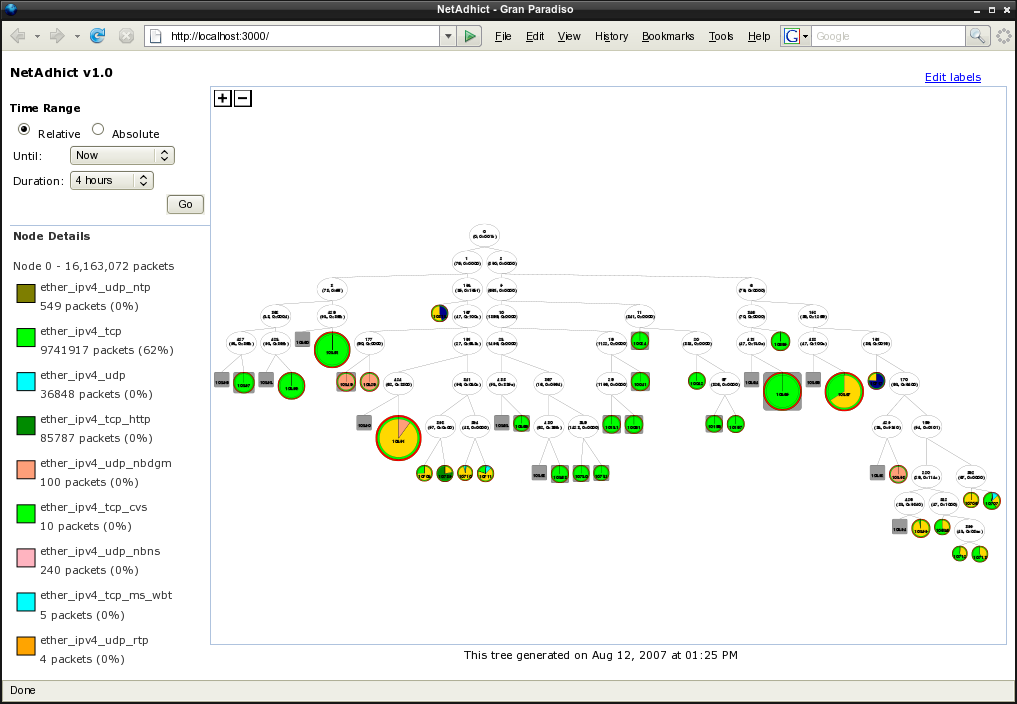Click the search magnifier icon
Image resolution: width=1017 pixels, height=704 pixels.
pyautogui.click(x=977, y=36)
